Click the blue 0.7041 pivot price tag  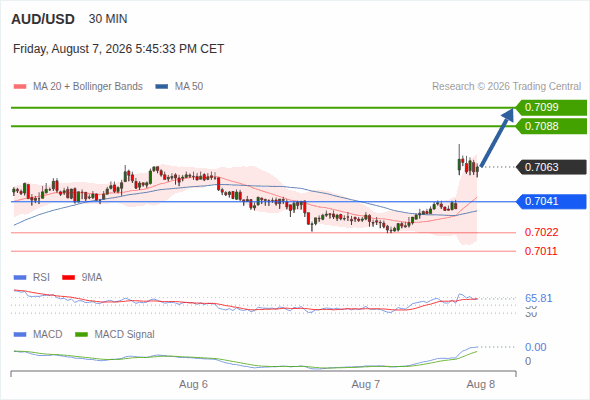551,201
